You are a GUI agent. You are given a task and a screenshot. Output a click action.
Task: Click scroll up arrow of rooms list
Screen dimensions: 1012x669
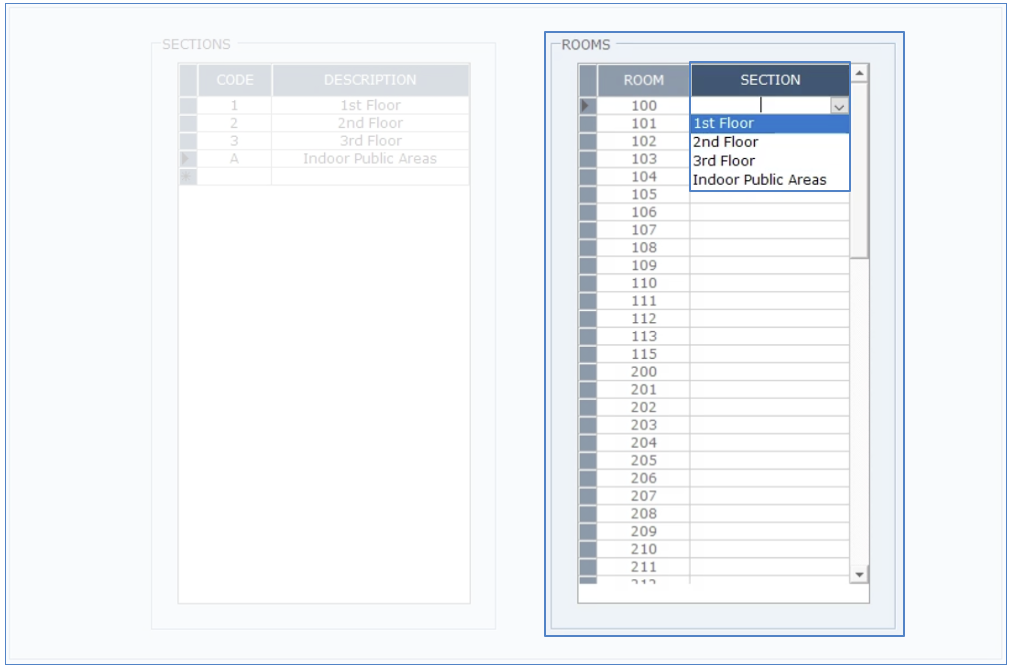coord(859,73)
